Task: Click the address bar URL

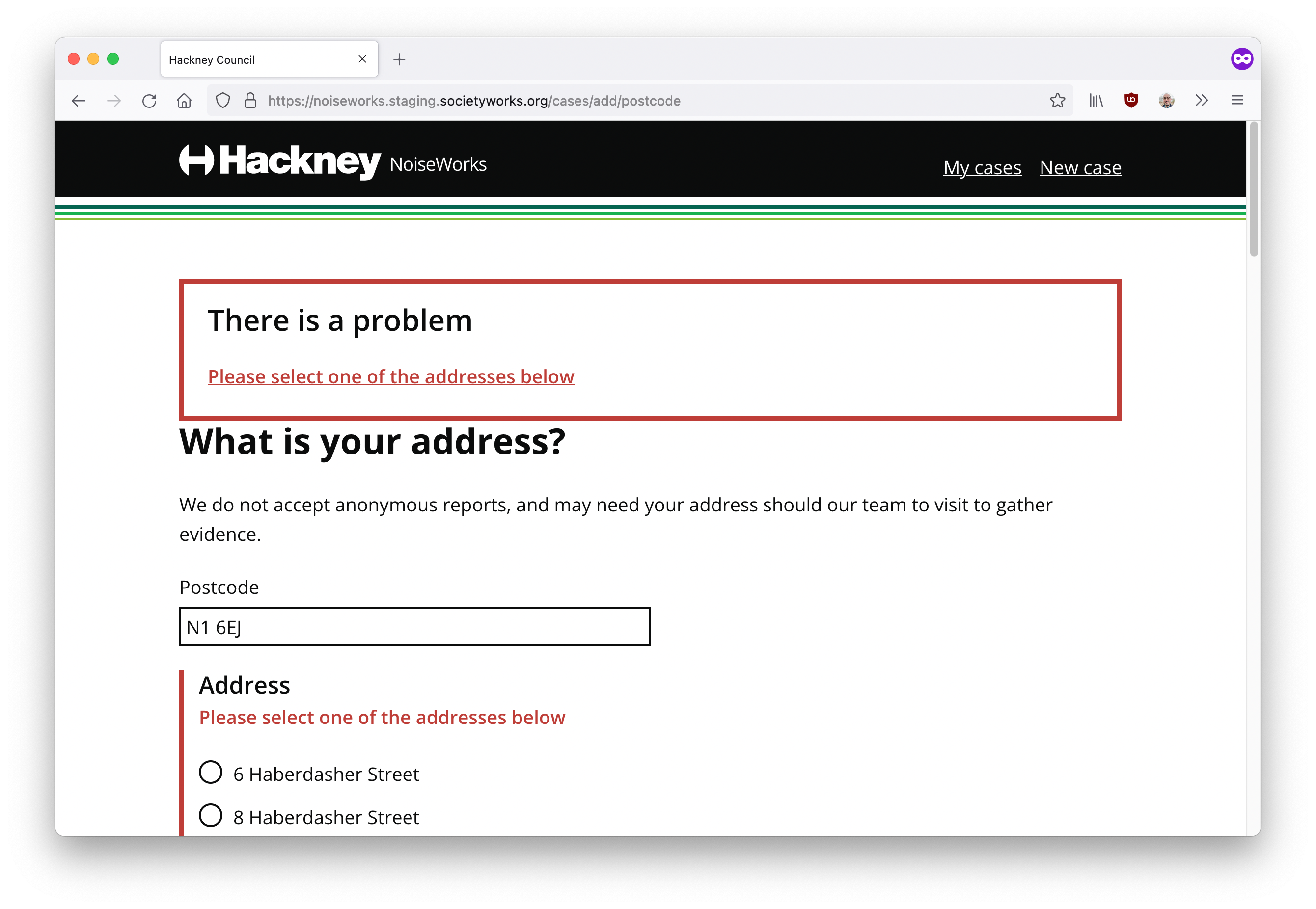Action: (474, 101)
